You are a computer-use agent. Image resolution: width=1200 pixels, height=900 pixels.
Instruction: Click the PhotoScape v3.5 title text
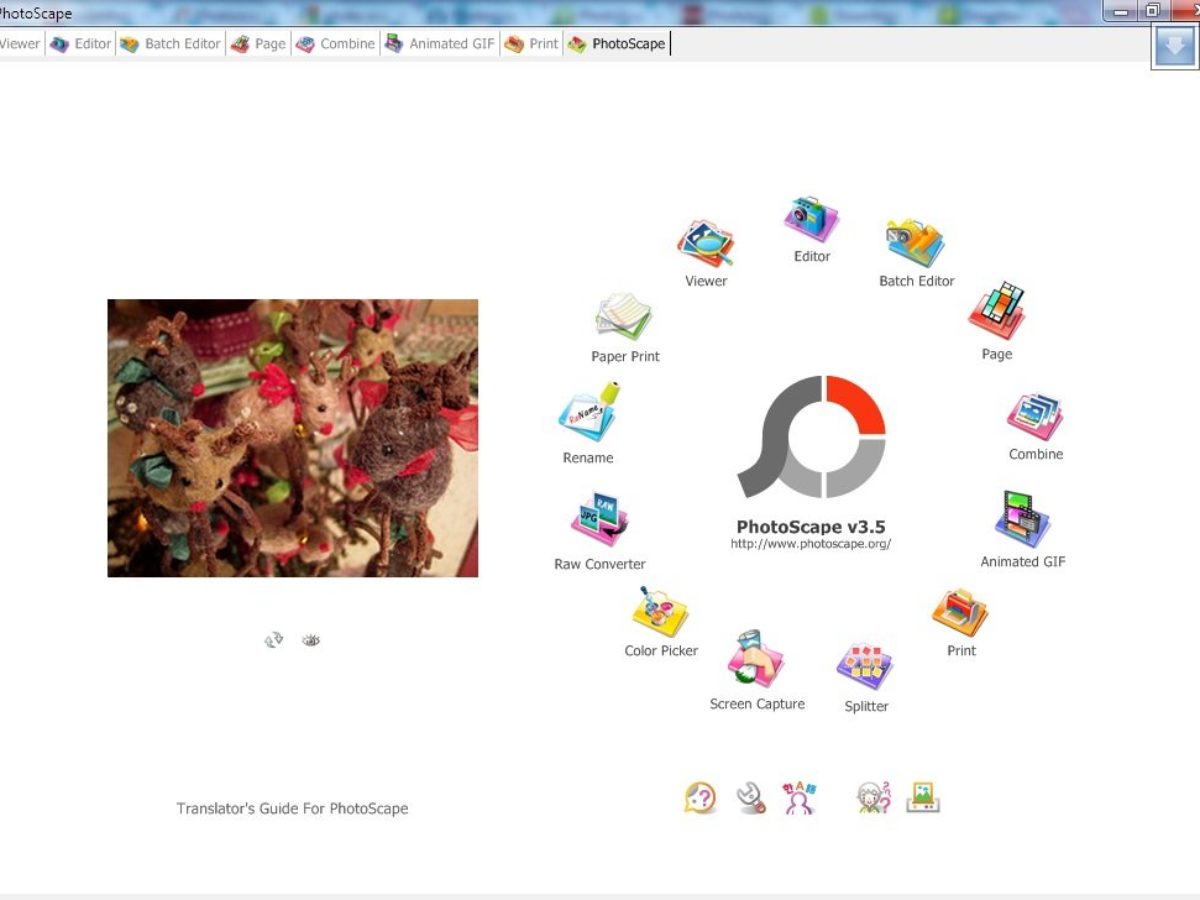click(x=811, y=527)
